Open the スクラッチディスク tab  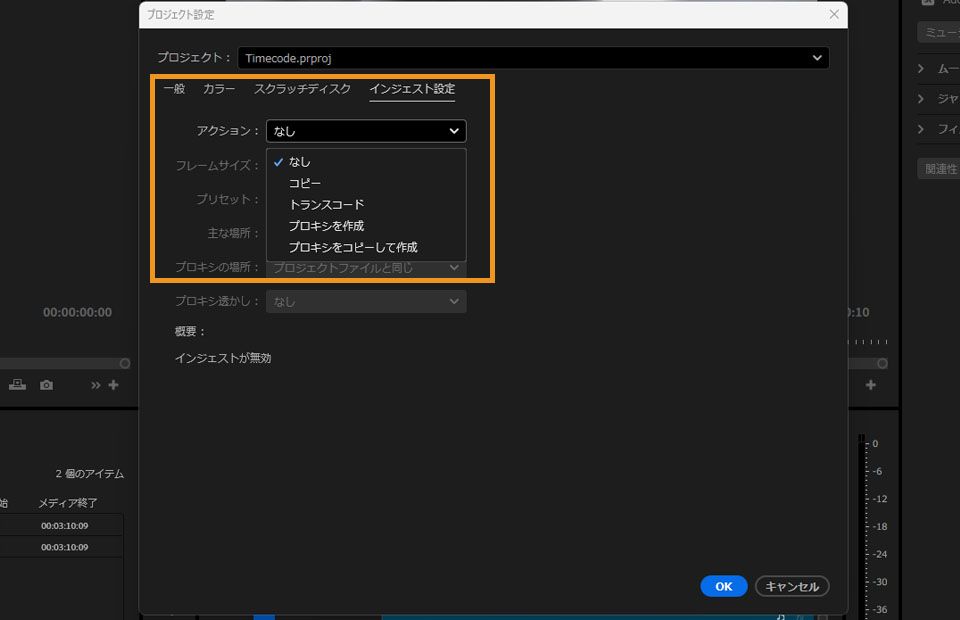tap(302, 88)
